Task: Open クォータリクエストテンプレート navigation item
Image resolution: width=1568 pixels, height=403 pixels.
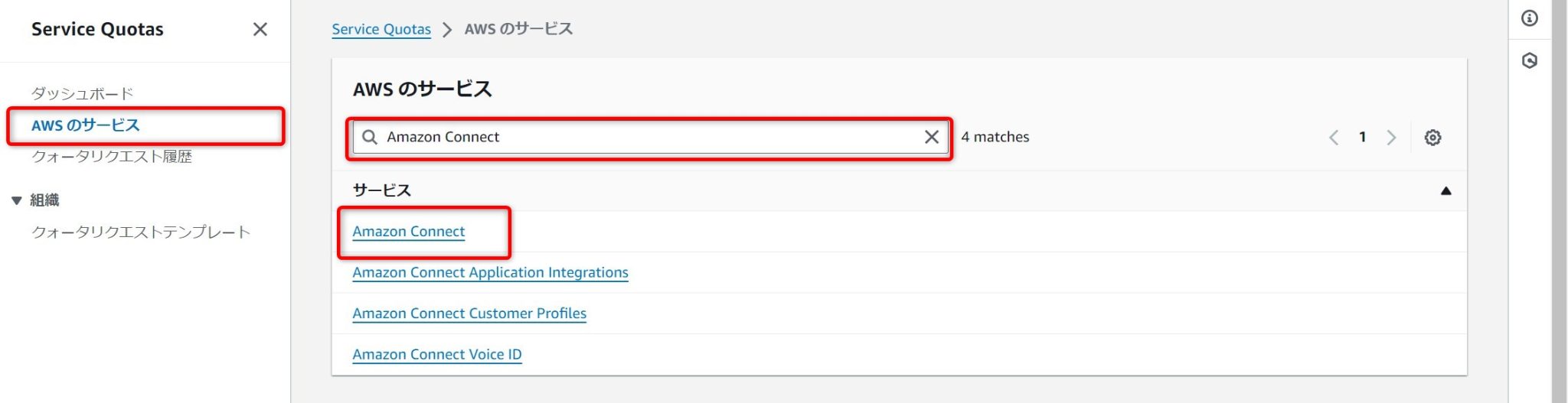Action: [141, 232]
